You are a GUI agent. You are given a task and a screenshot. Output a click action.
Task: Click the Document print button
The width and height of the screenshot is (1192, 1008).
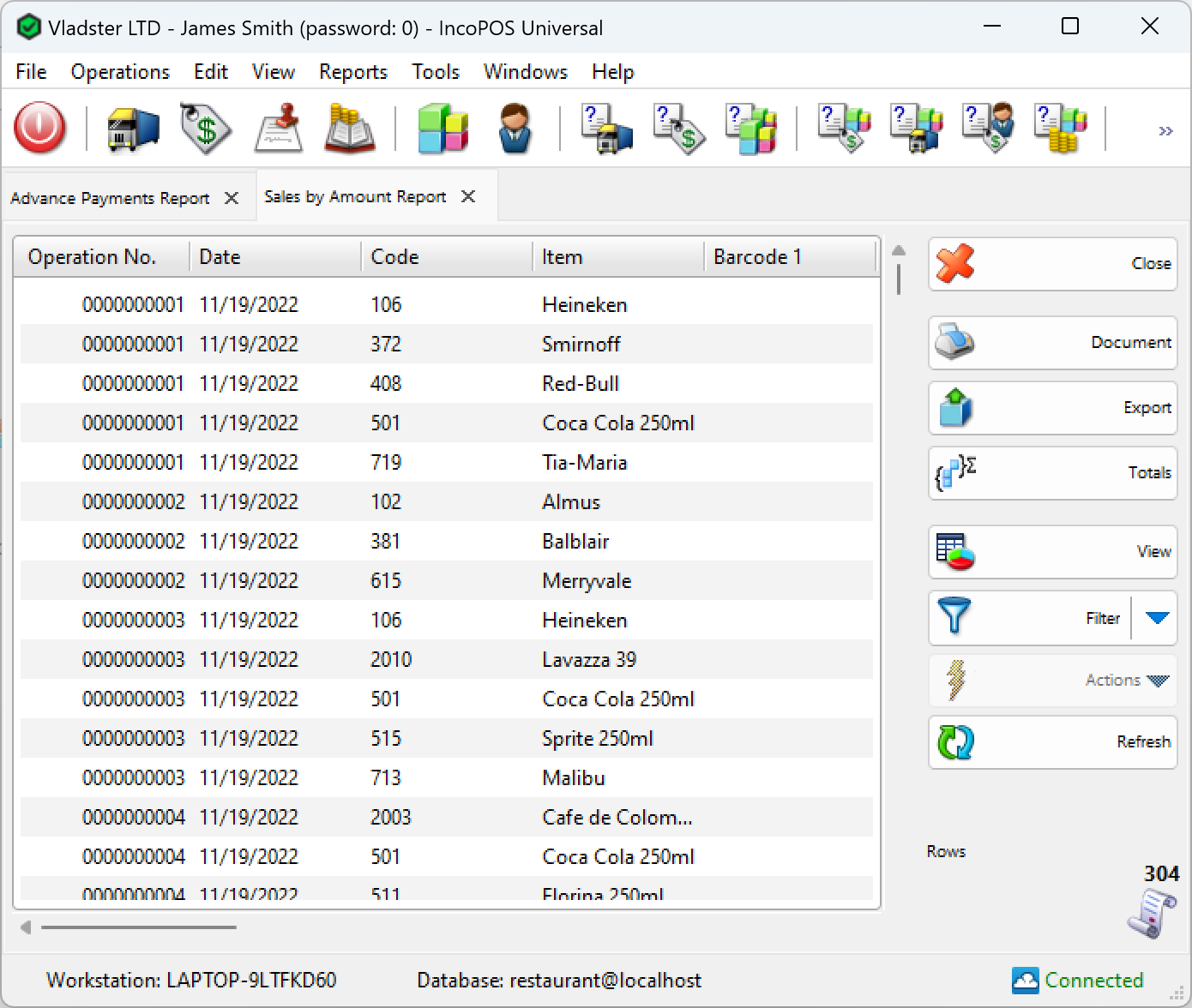tap(1053, 343)
